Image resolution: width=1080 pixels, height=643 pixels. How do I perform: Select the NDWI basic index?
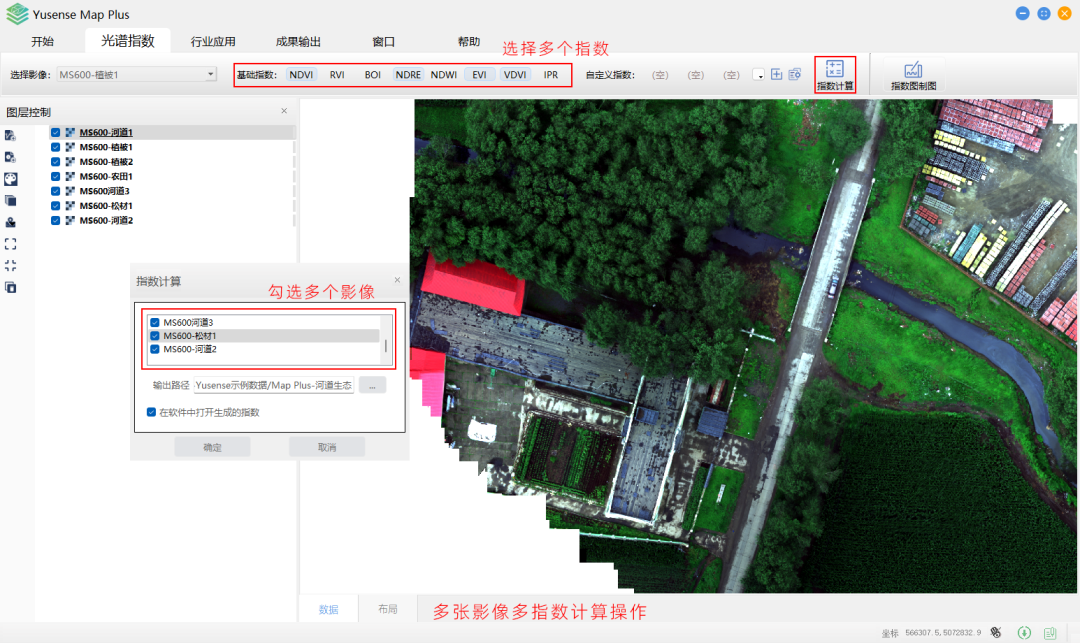pyautogui.click(x=443, y=75)
